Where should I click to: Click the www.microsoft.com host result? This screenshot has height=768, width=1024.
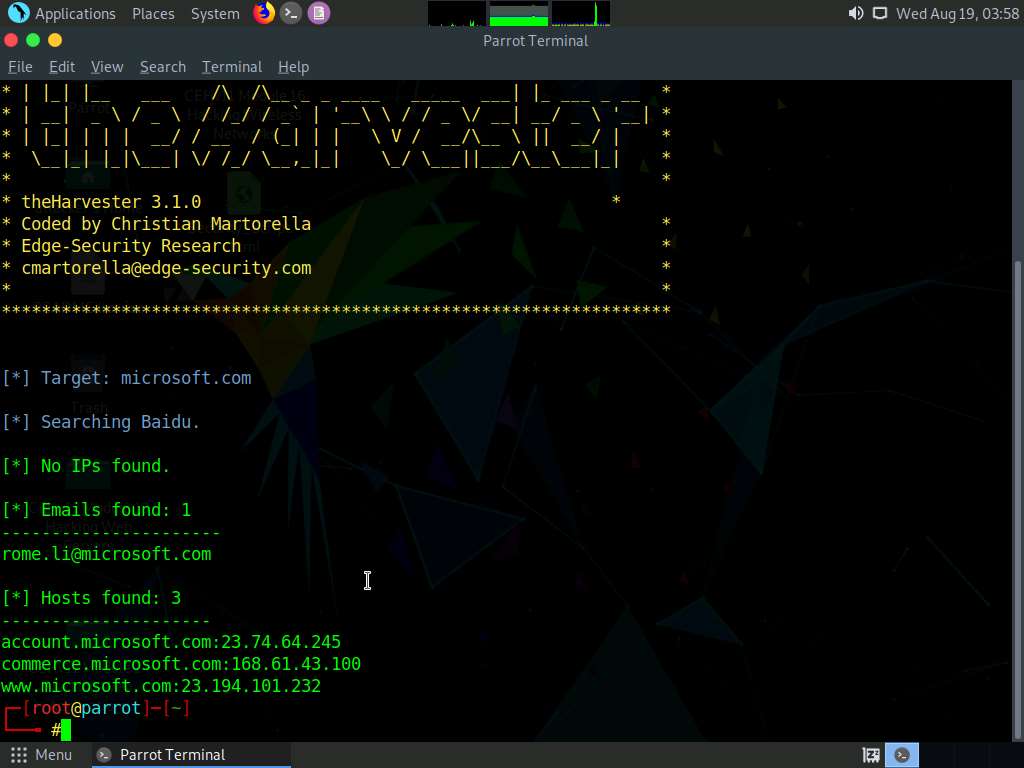point(161,686)
